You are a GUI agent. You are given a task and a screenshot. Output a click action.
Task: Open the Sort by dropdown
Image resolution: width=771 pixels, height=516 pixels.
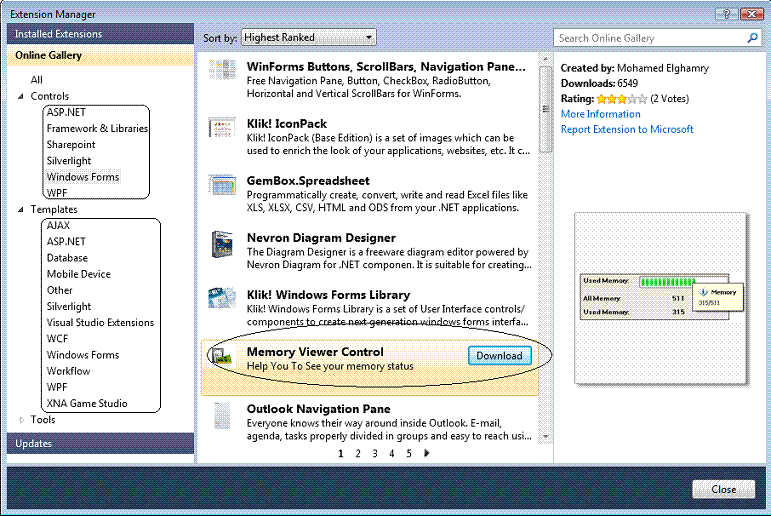(x=309, y=37)
